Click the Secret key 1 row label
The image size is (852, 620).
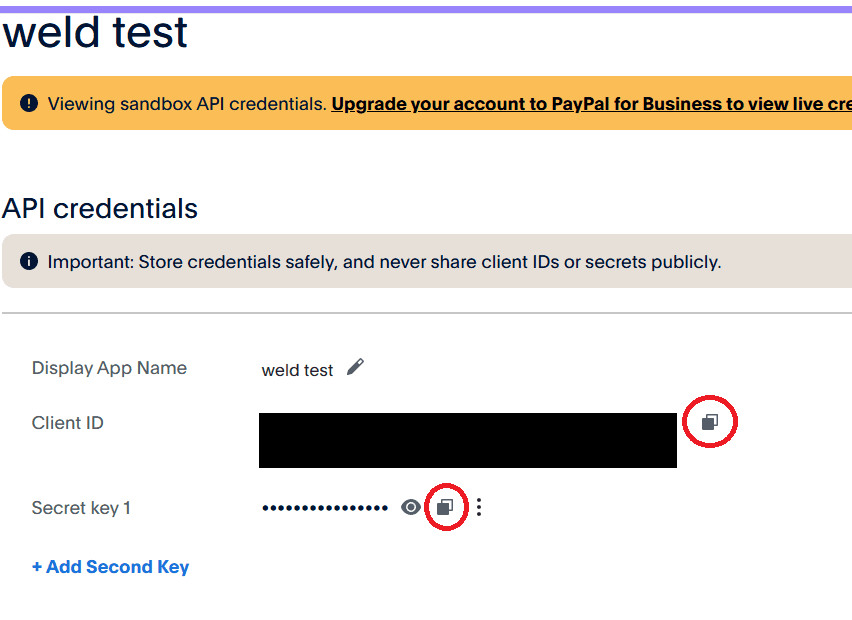point(81,507)
